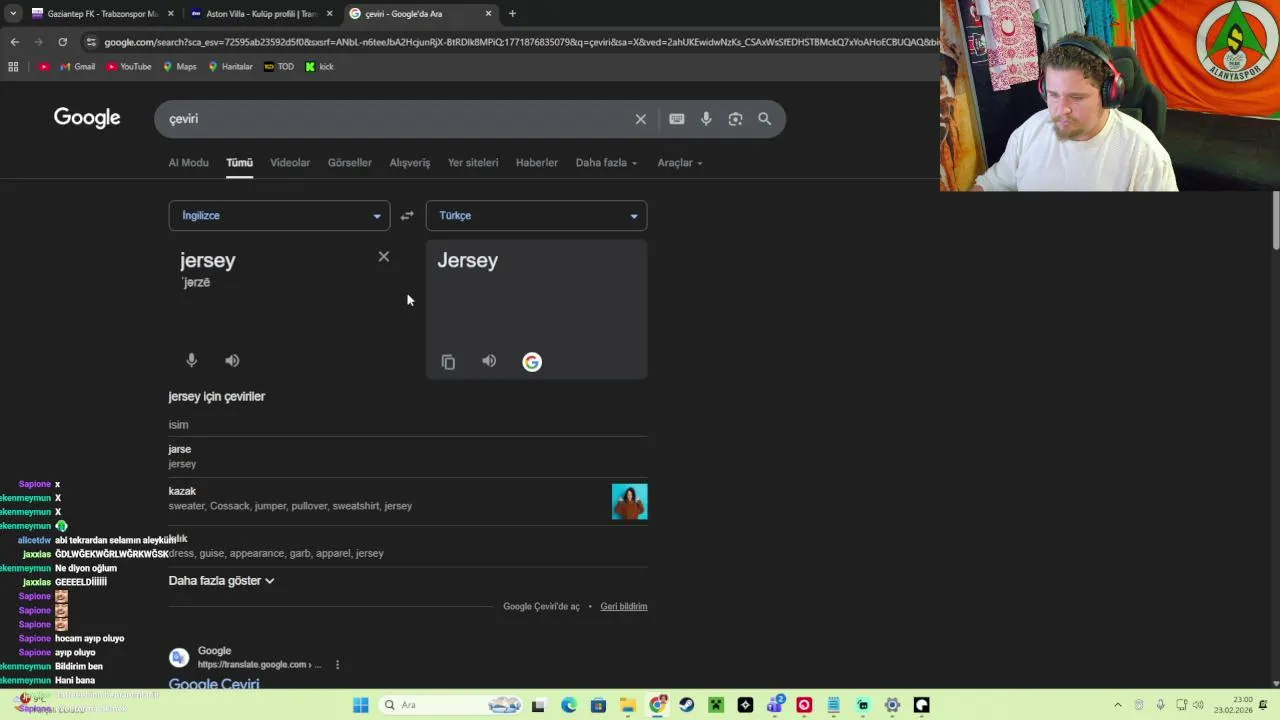Open options menu for translate.google.com result
The width and height of the screenshot is (1280, 720).
click(337, 665)
